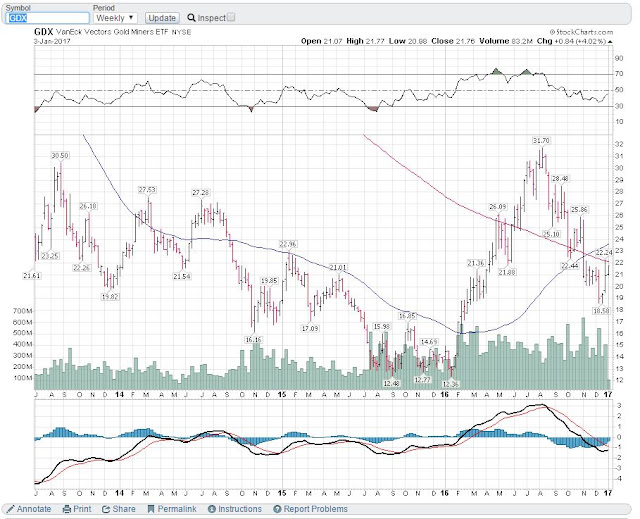Click the GDX chart title text
Image resolution: width=640 pixels, height=519 pixels.
[43, 32]
